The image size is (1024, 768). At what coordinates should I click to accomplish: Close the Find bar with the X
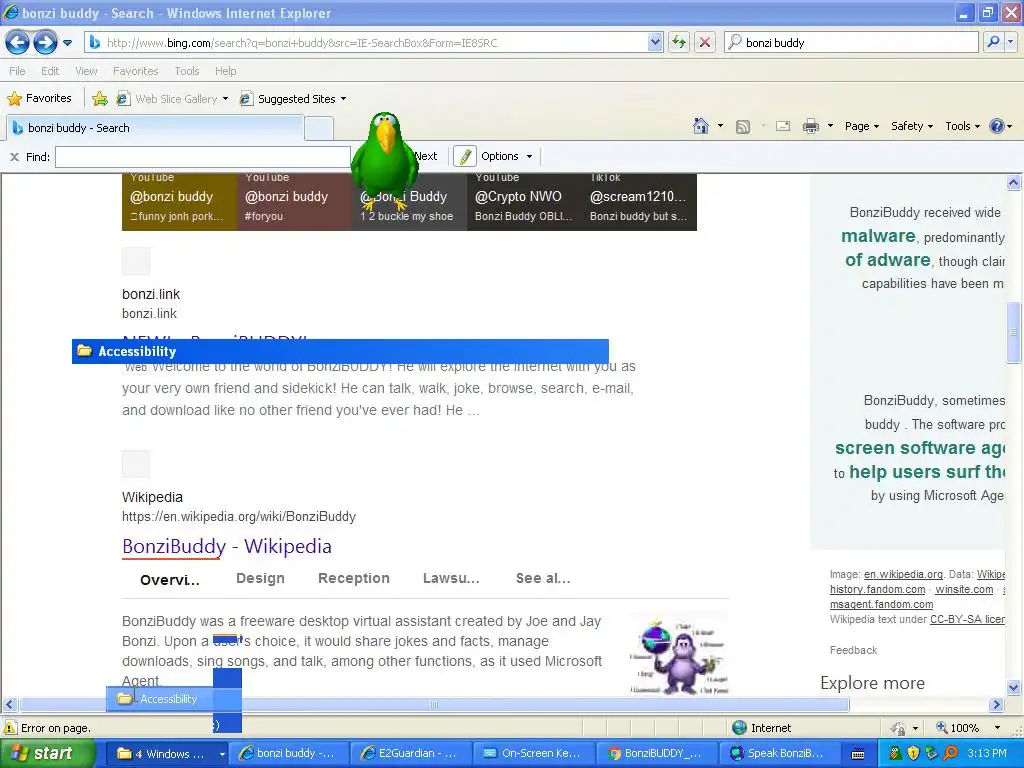coord(14,157)
